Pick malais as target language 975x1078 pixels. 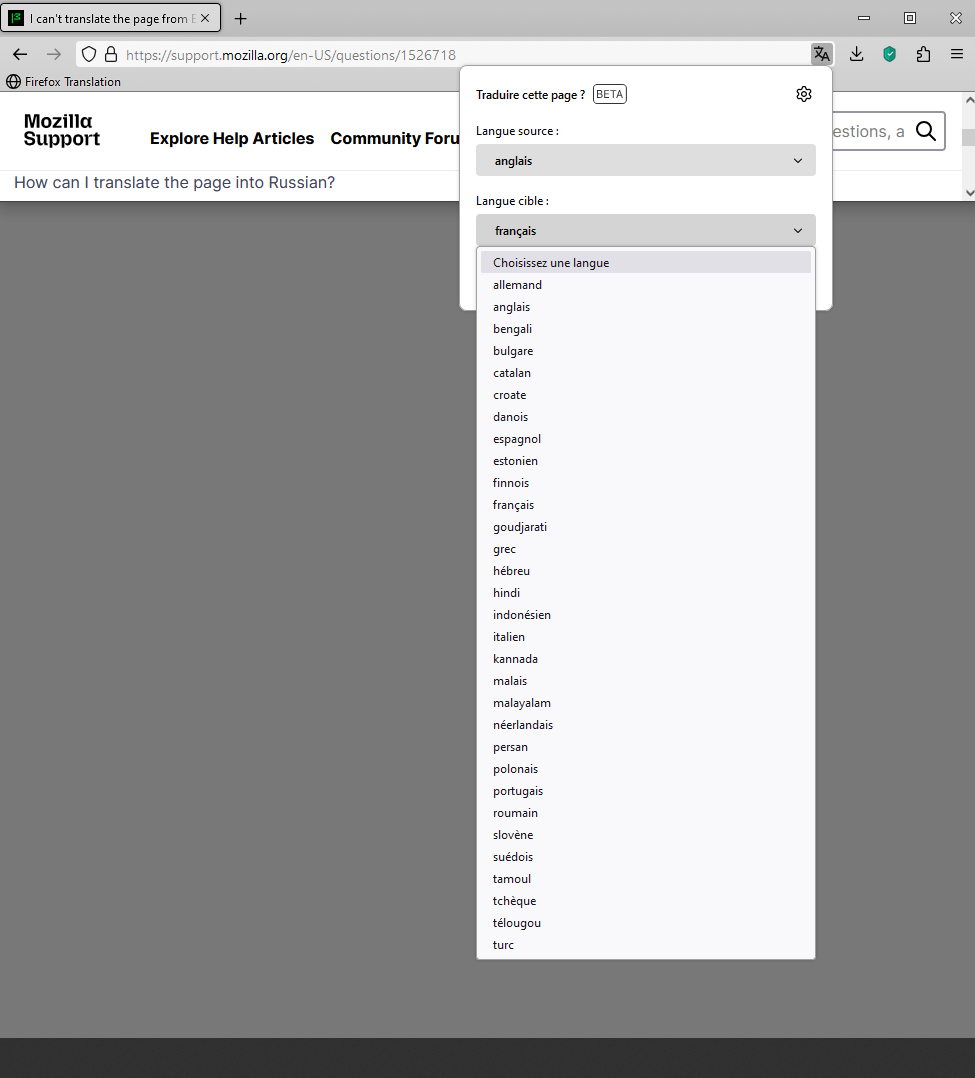coord(646,681)
